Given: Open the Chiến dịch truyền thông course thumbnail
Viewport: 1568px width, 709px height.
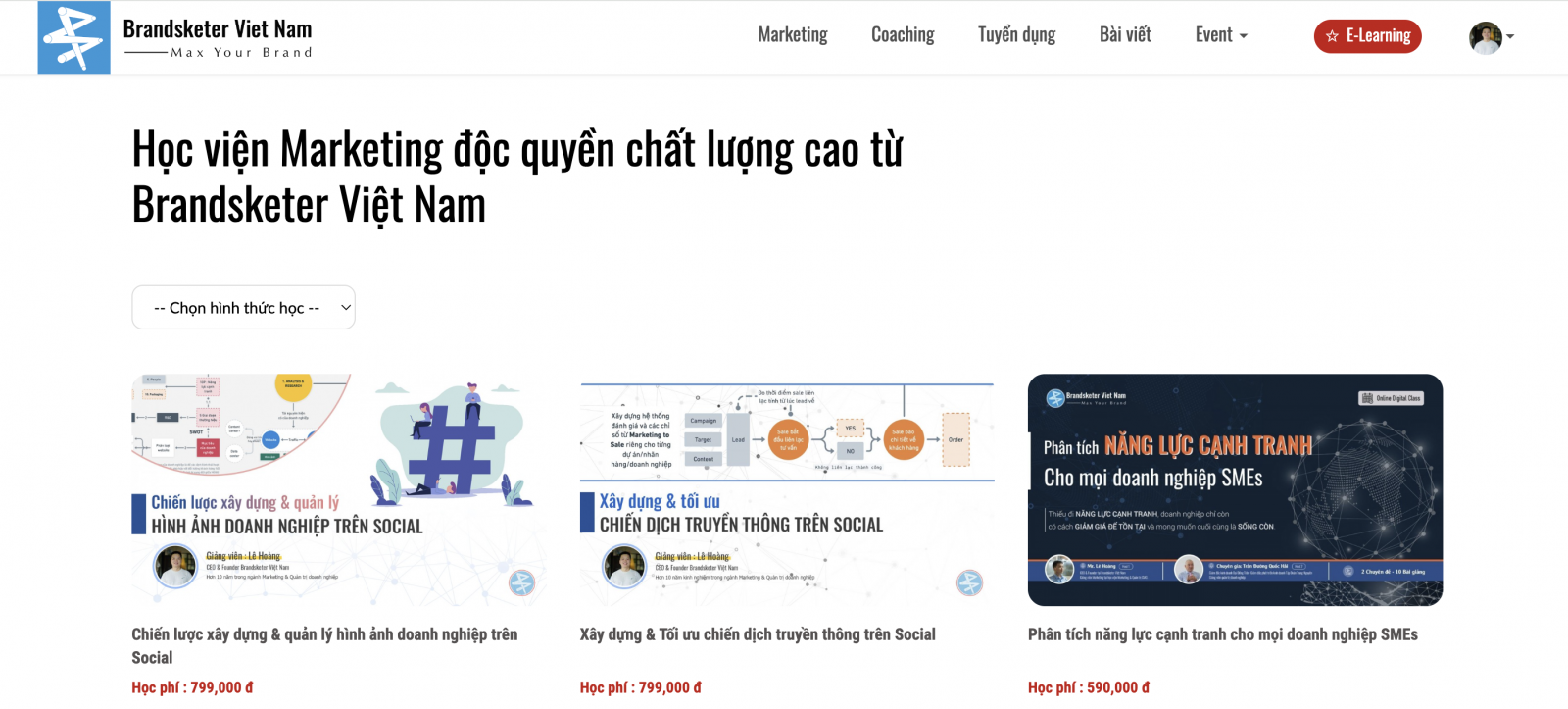Looking at the screenshot, I should [x=787, y=490].
